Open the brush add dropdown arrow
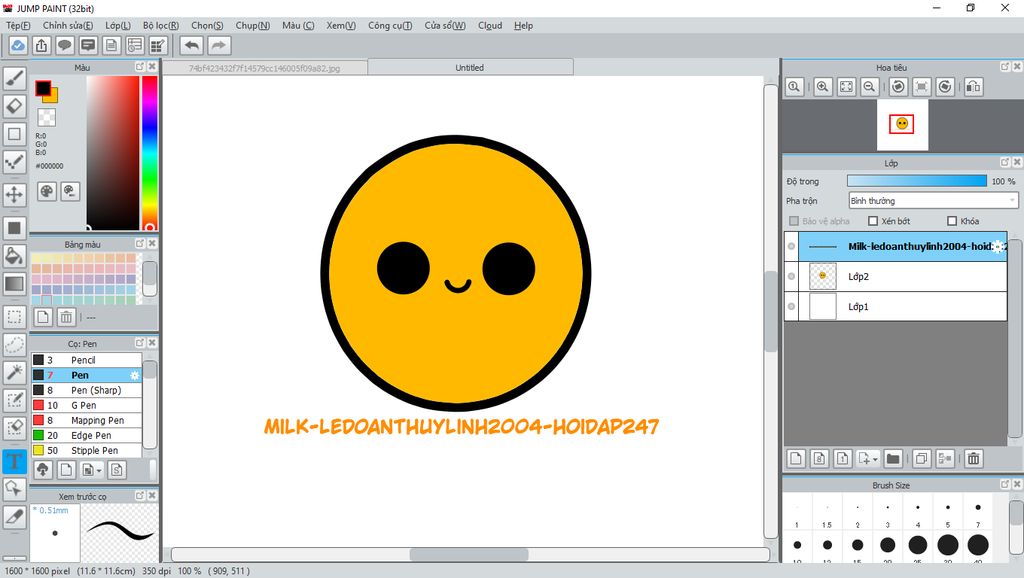The width and height of the screenshot is (1024, 578). [99, 470]
